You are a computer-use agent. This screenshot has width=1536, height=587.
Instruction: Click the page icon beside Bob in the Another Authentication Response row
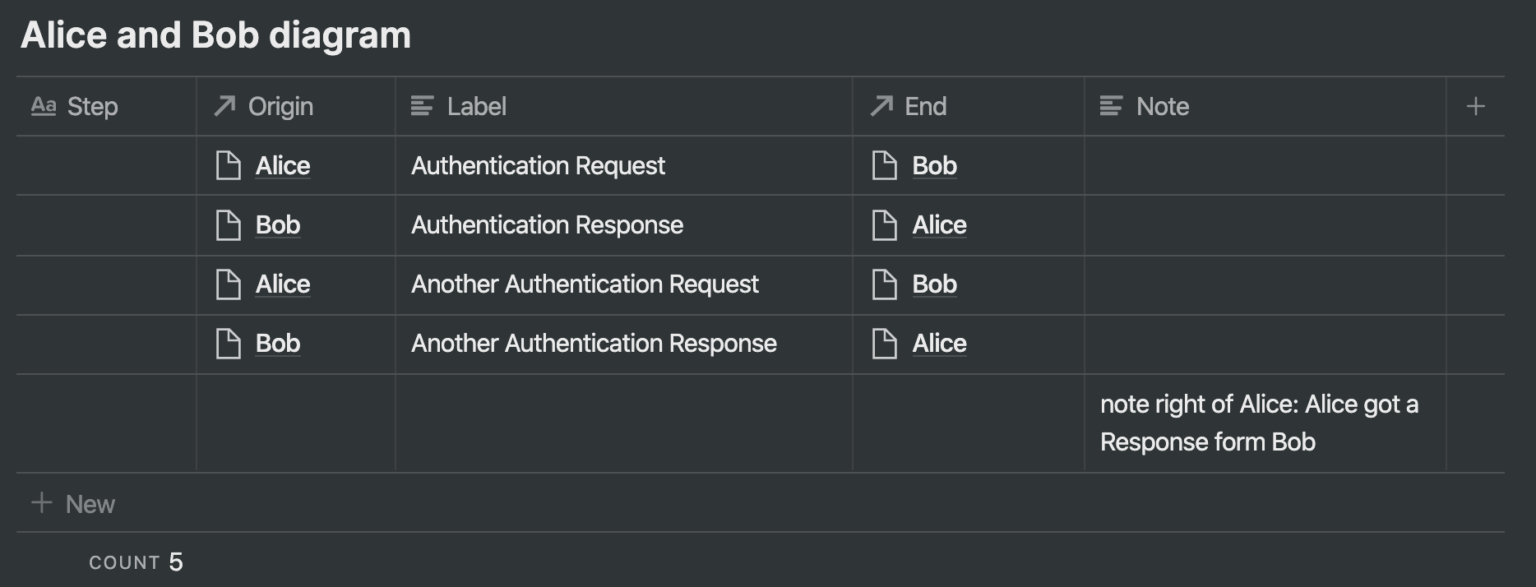tap(227, 344)
